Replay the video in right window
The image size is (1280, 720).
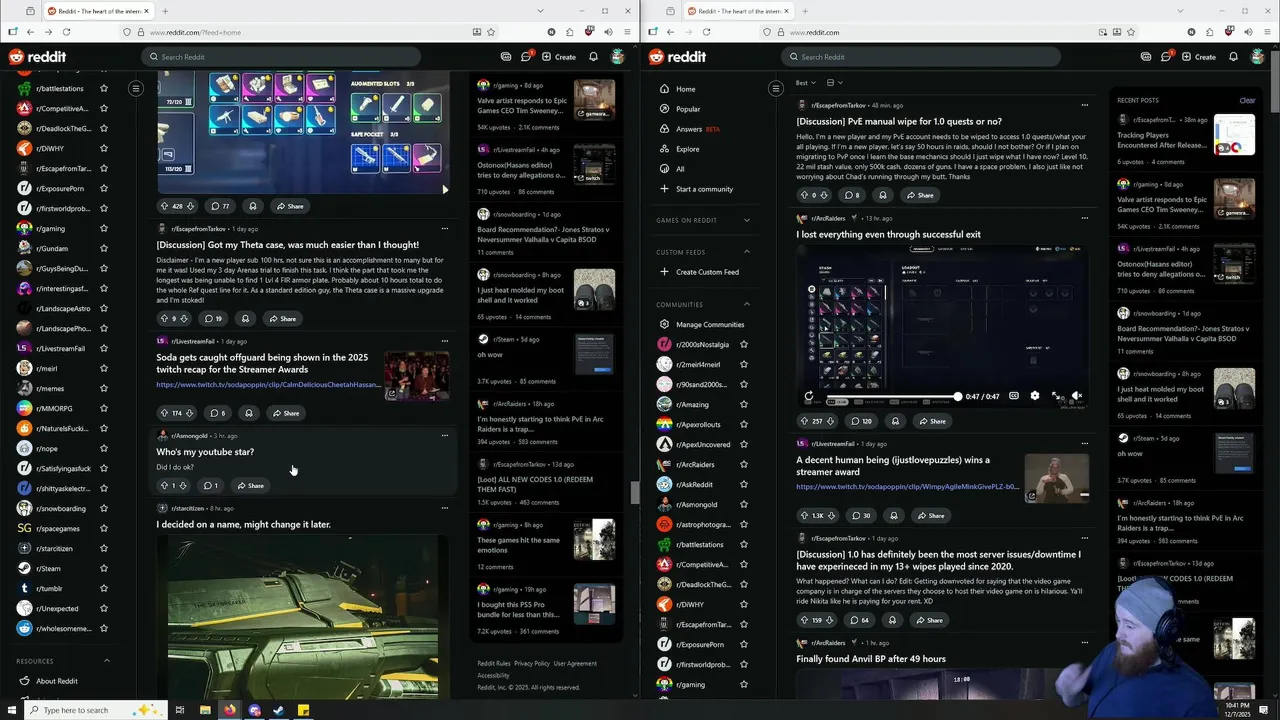809,397
